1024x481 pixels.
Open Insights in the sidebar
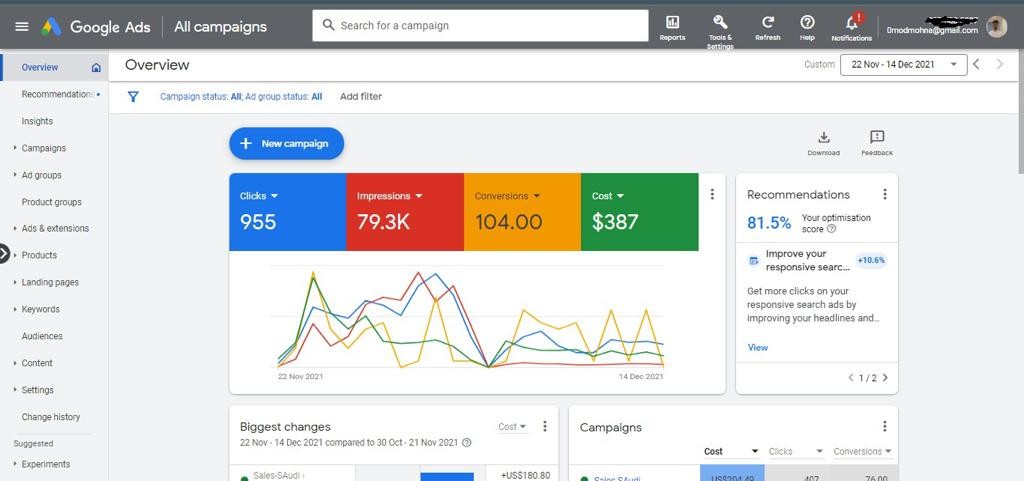37,121
